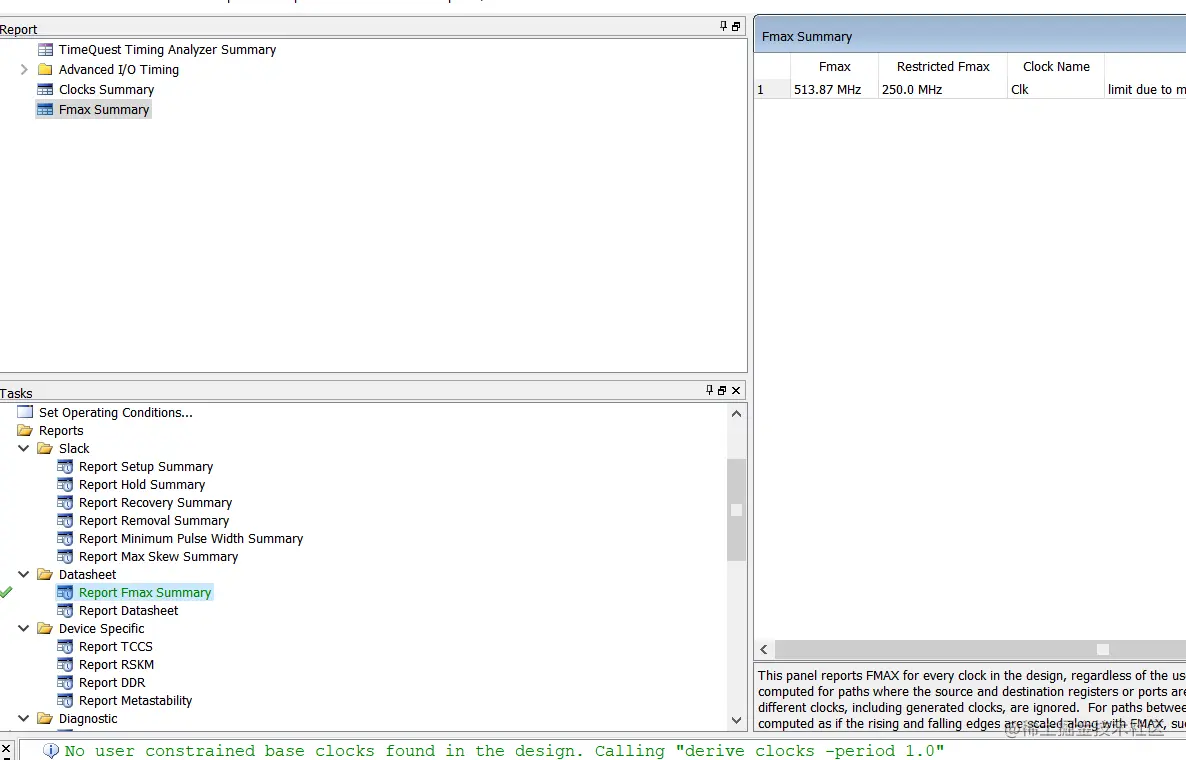Close the message panel with X
1186x760 pixels.
pos(6,749)
